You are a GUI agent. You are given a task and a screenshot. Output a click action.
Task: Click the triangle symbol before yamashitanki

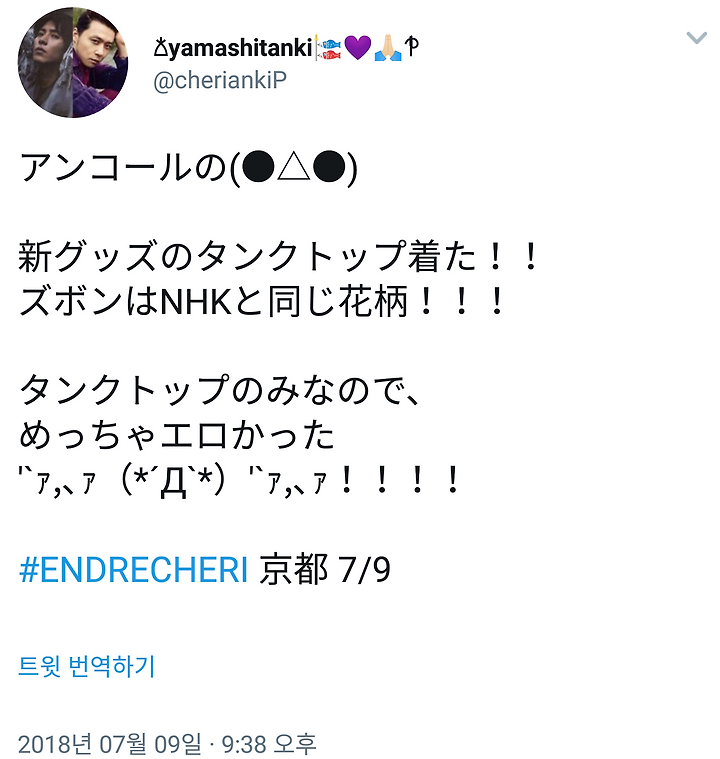(160, 48)
